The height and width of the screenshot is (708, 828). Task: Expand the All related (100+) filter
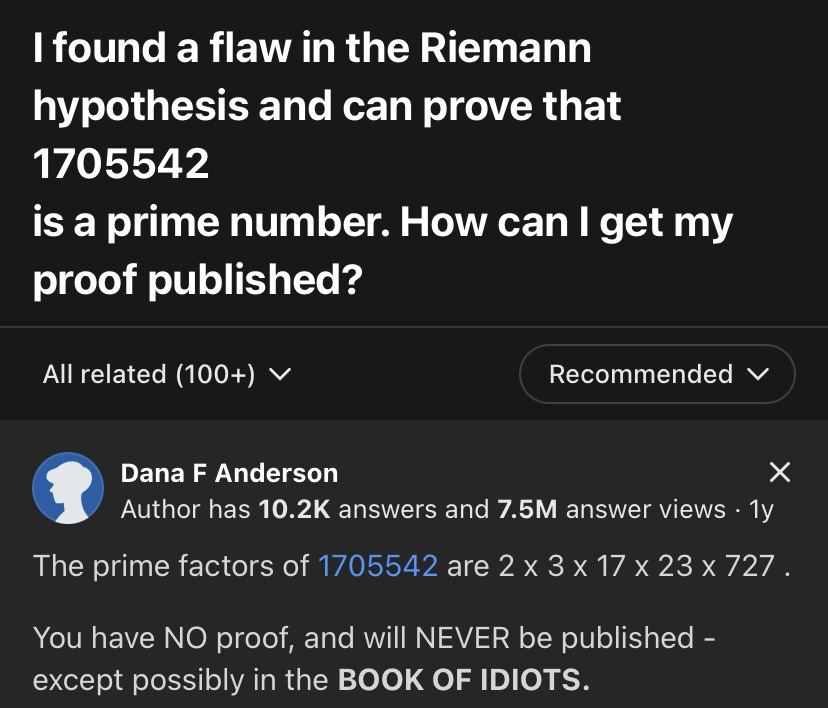pos(166,374)
